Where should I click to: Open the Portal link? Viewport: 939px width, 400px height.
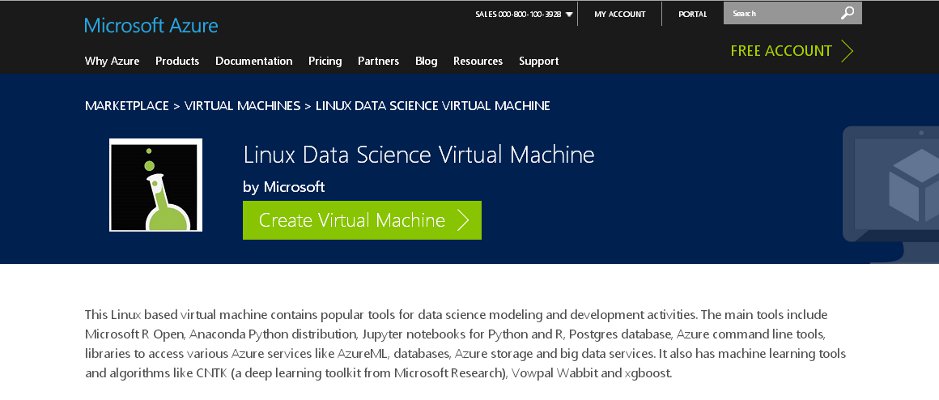coord(693,15)
